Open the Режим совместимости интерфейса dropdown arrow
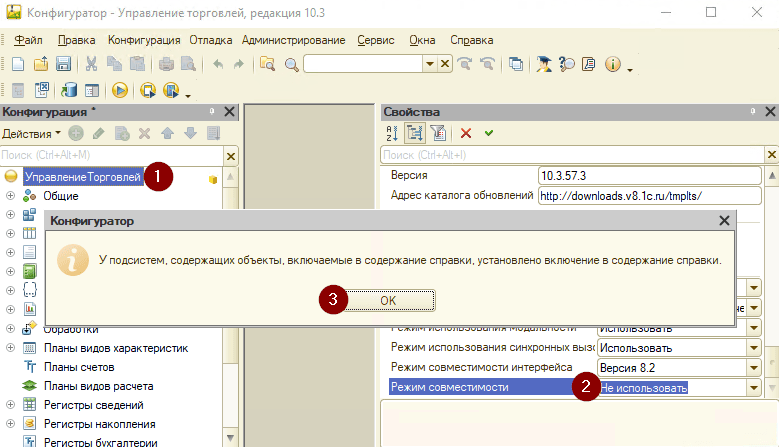779x447 pixels. (754, 368)
